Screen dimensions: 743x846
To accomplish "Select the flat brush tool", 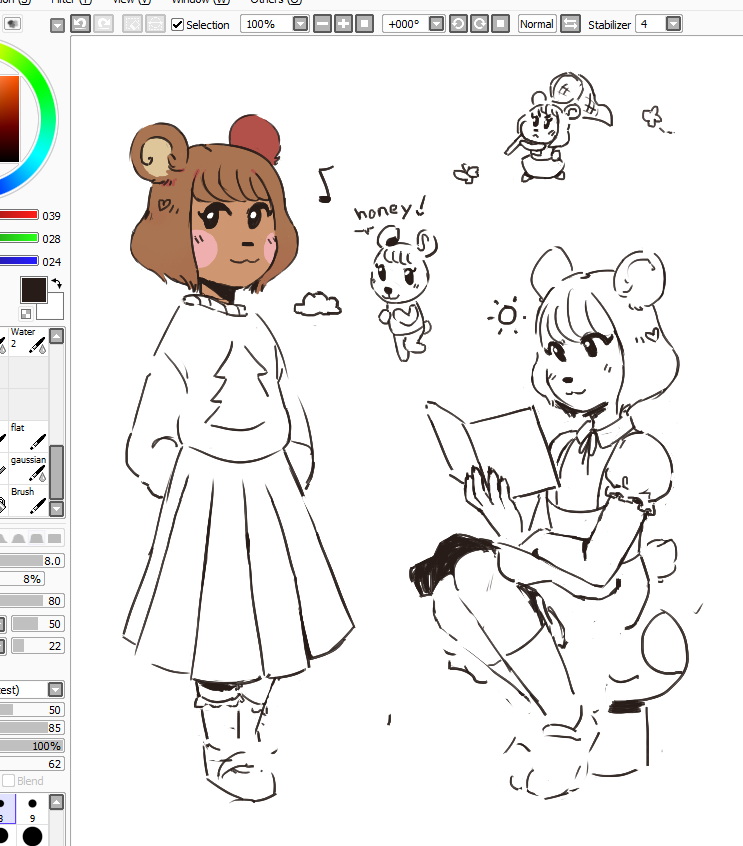I will click(29, 436).
